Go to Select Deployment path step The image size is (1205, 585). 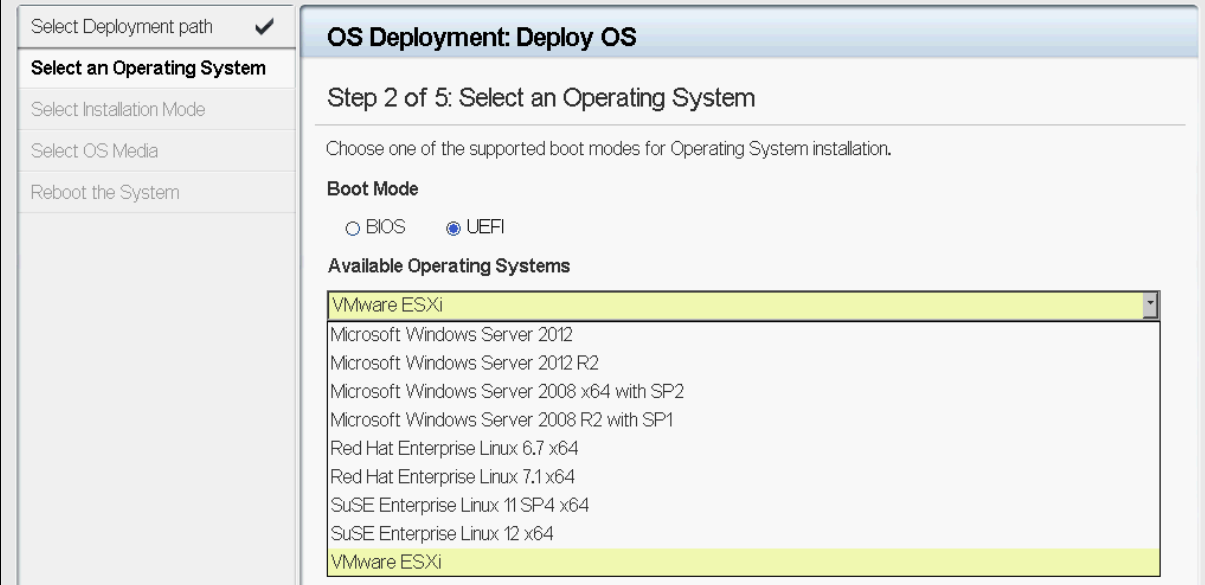[x=157, y=27]
